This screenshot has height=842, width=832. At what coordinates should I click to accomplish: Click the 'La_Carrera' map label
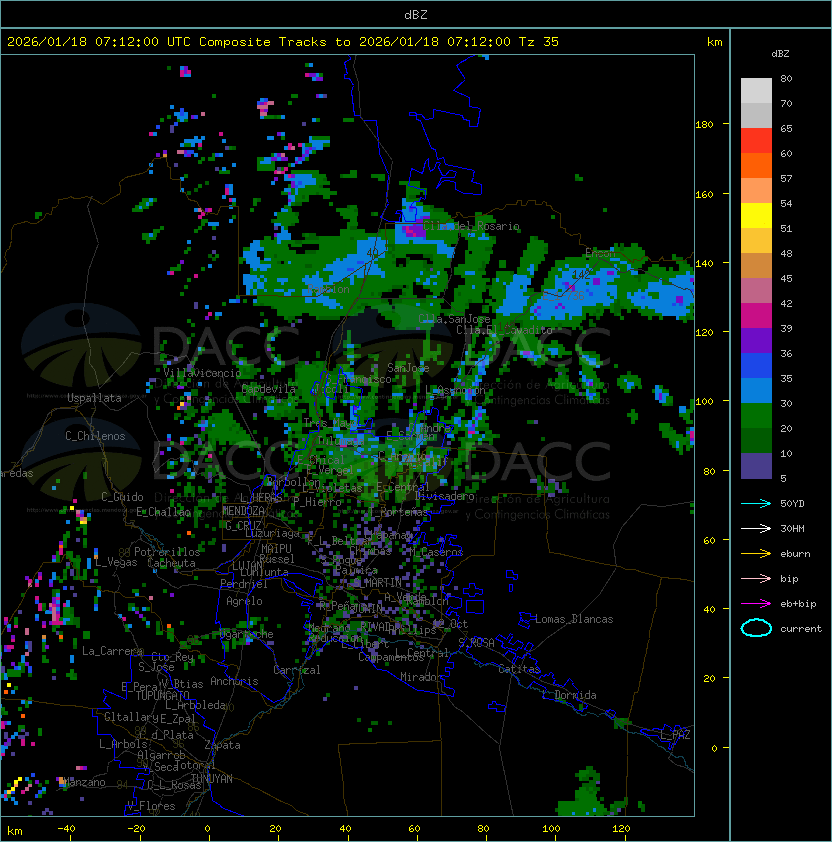coord(112,651)
